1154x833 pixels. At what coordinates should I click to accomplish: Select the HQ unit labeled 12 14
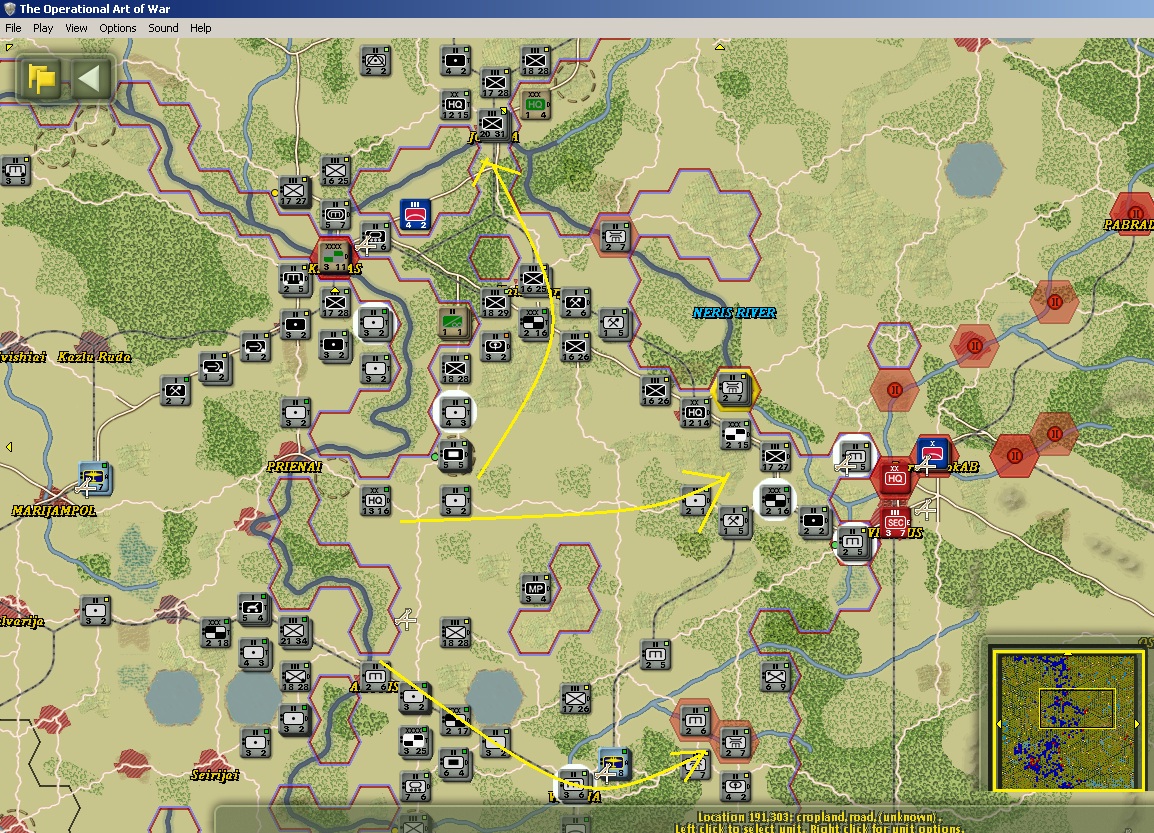pyautogui.click(x=695, y=413)
